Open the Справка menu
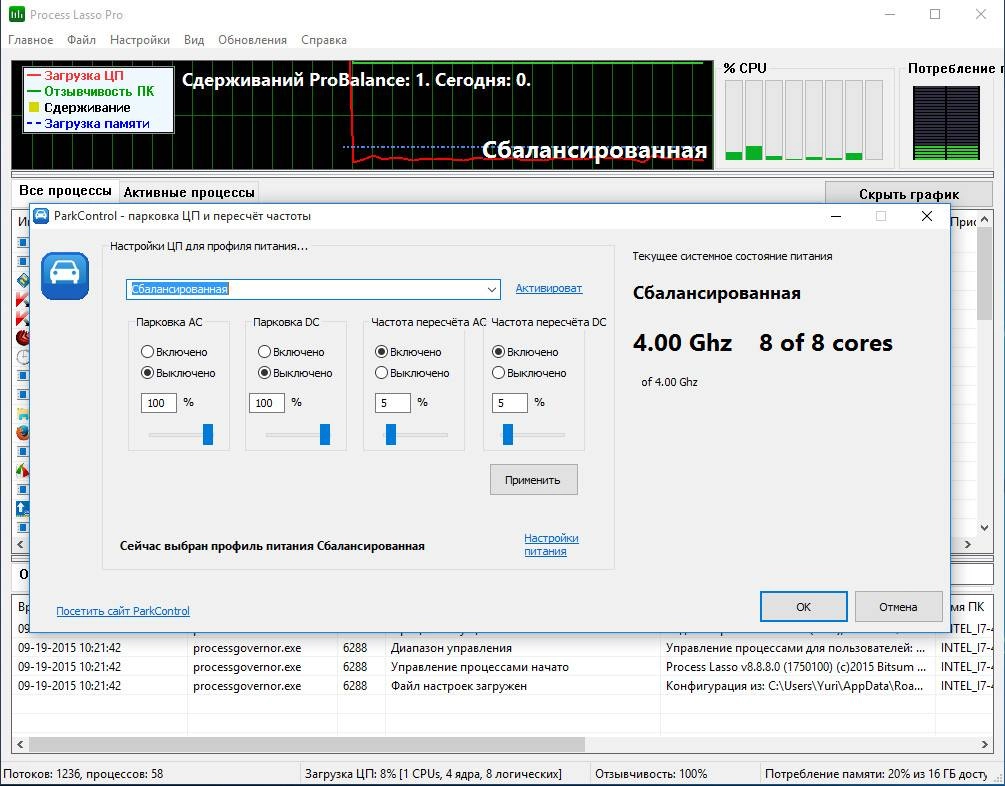 click(324, 40)
